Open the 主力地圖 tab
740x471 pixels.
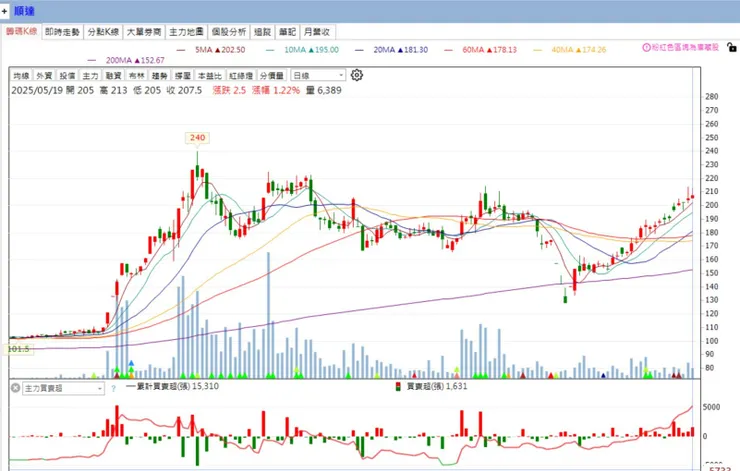(186, 32)
